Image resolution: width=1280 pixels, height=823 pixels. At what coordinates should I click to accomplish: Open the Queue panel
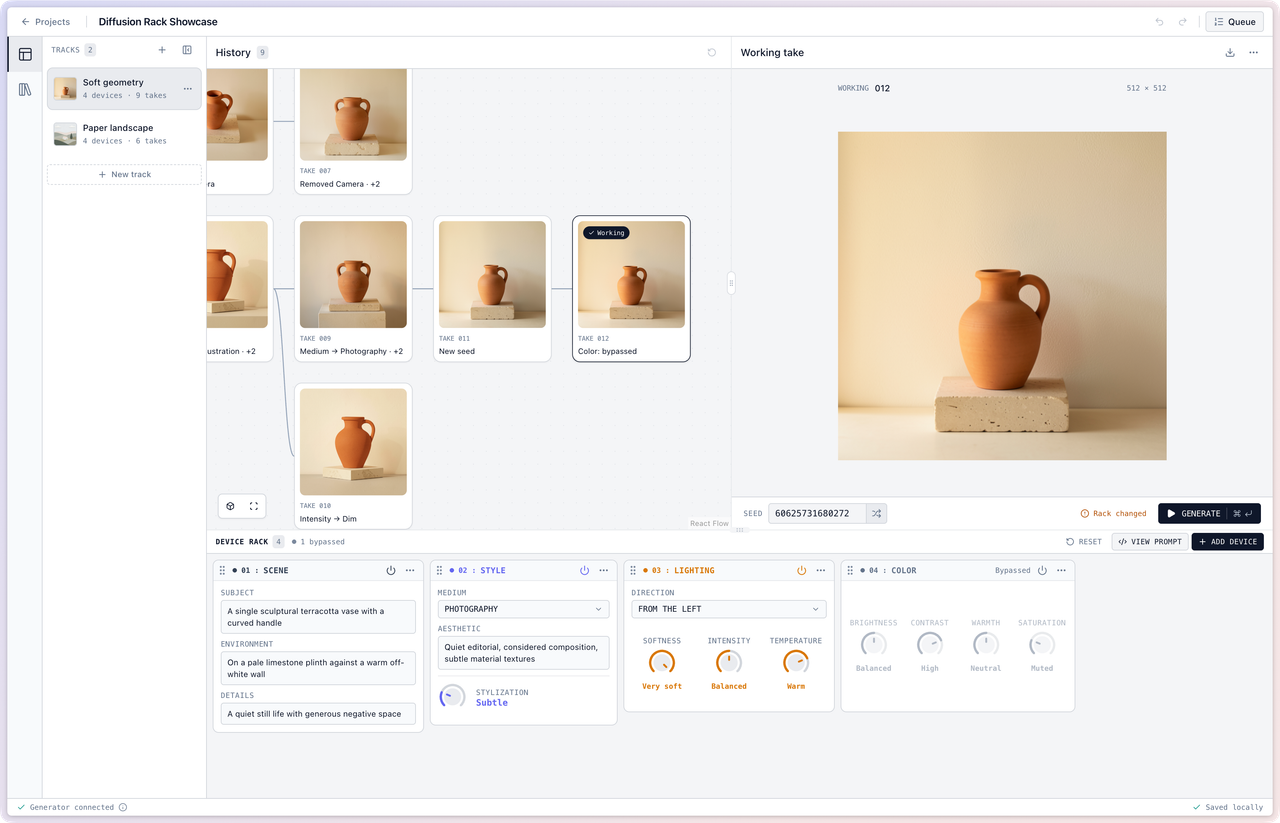pyautogui.click(x=1234, y=22)
